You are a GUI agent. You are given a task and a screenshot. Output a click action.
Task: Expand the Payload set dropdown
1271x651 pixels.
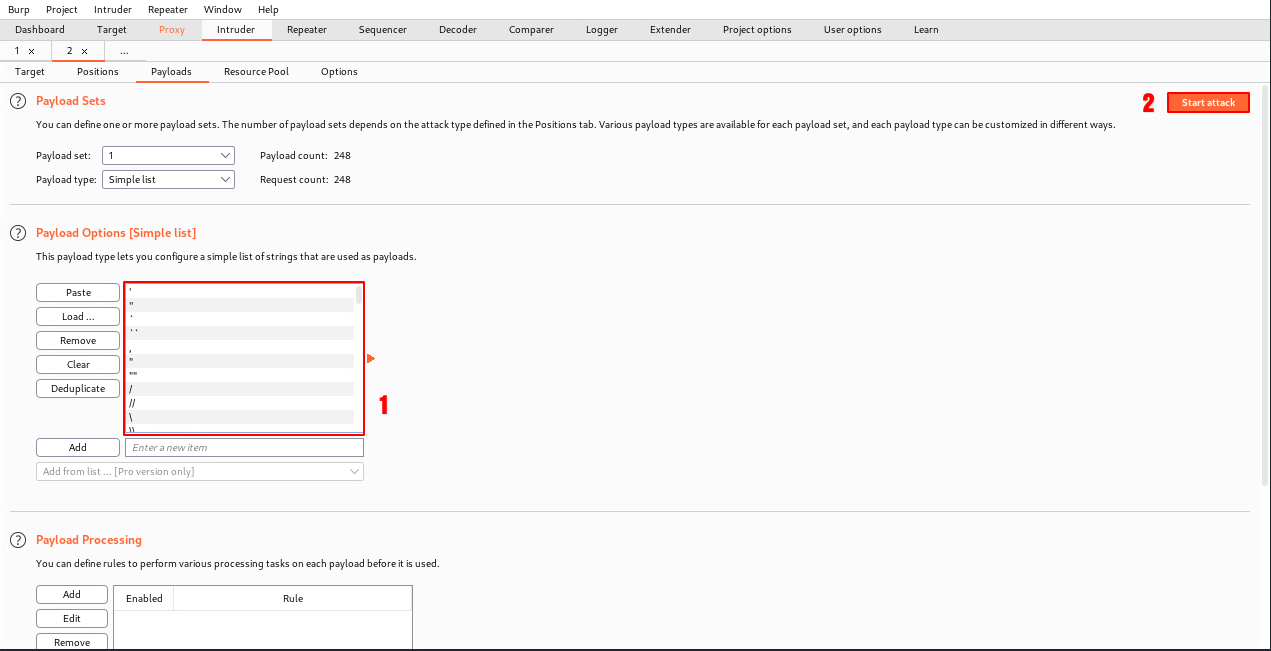point(168,156)
